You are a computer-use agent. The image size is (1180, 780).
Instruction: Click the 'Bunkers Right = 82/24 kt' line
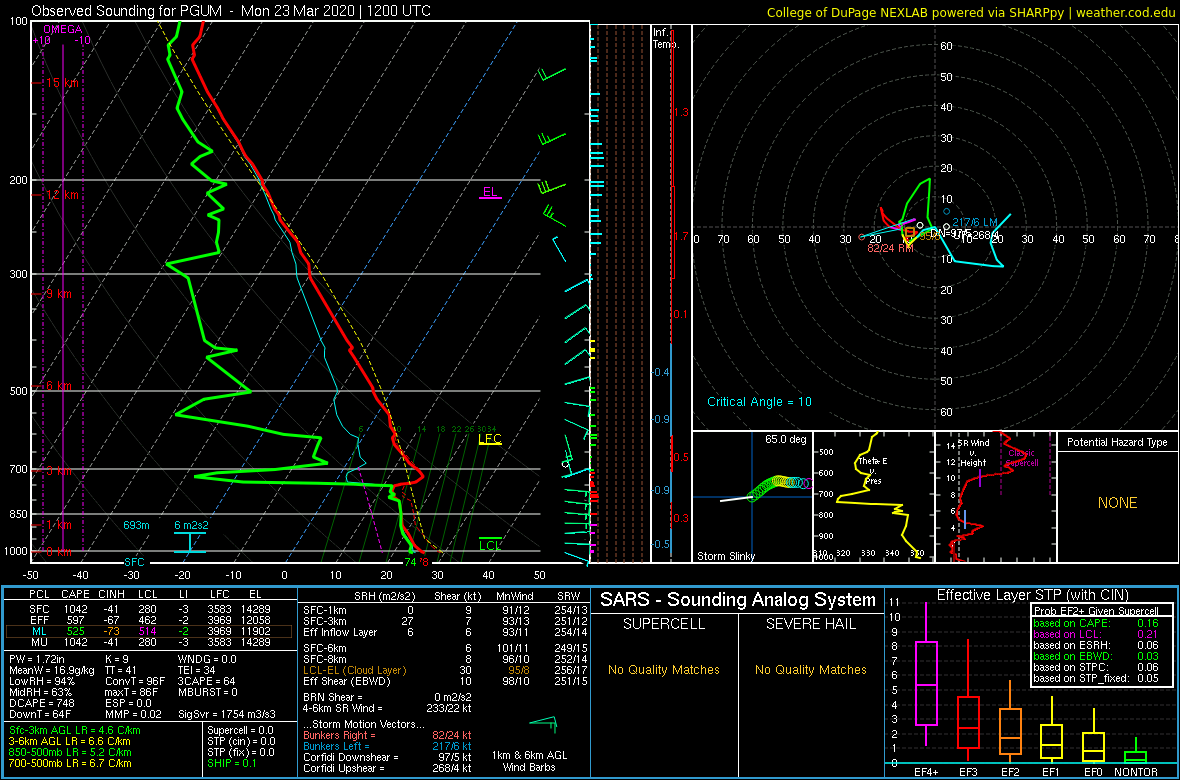click(x=387, y=734)
